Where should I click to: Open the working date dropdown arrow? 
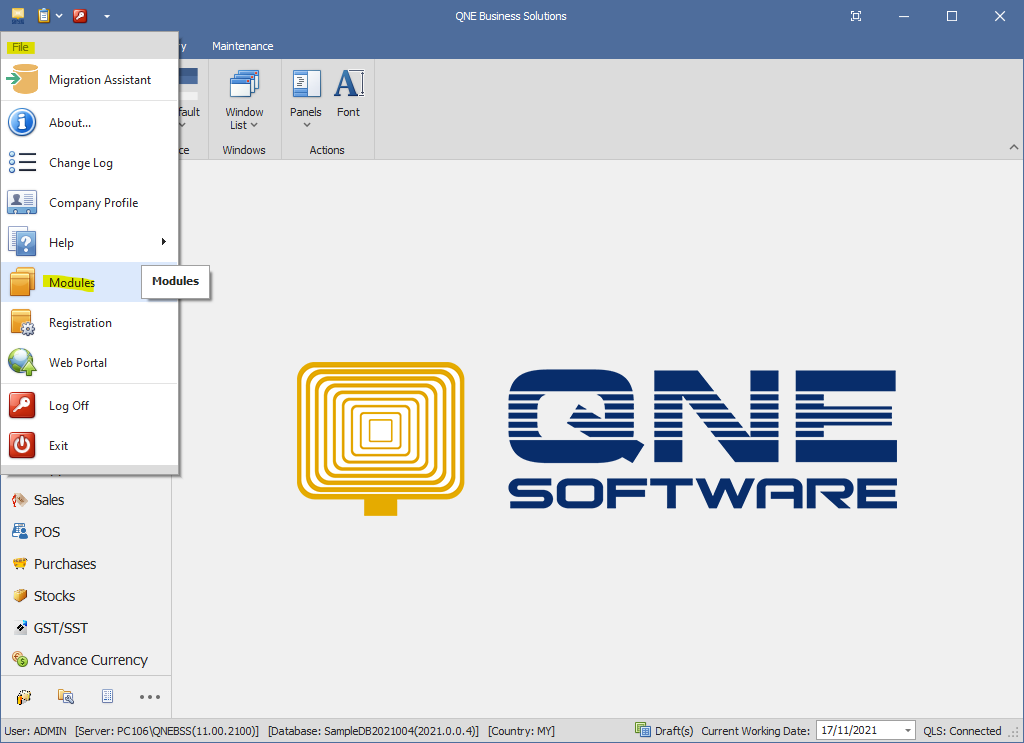click(x=907, y=731)
